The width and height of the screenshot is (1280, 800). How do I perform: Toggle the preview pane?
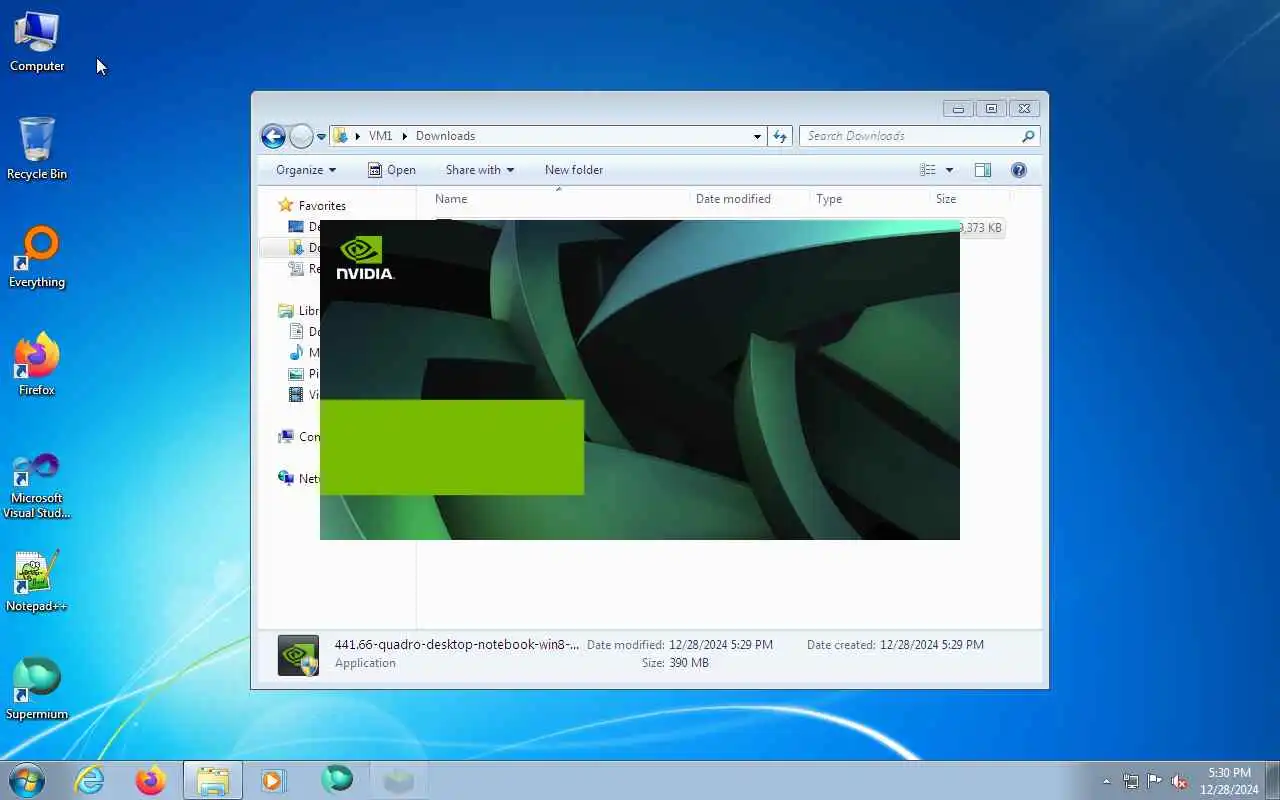tap(983, 170)
